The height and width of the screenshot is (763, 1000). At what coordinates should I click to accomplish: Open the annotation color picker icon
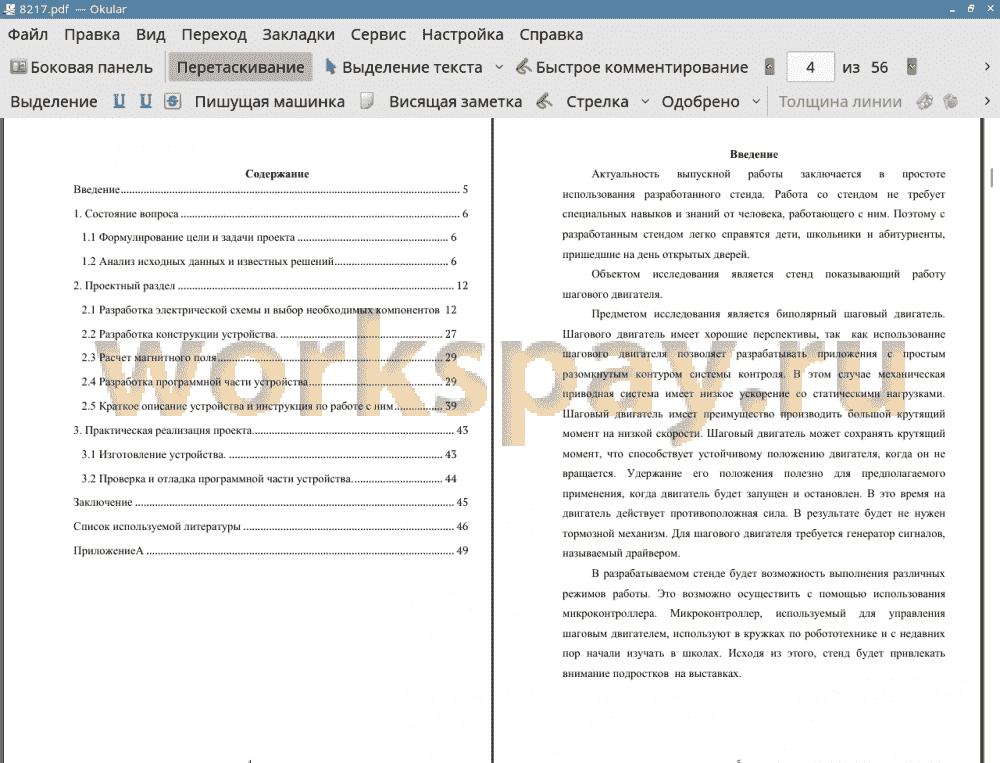click(x=925, y=101)
